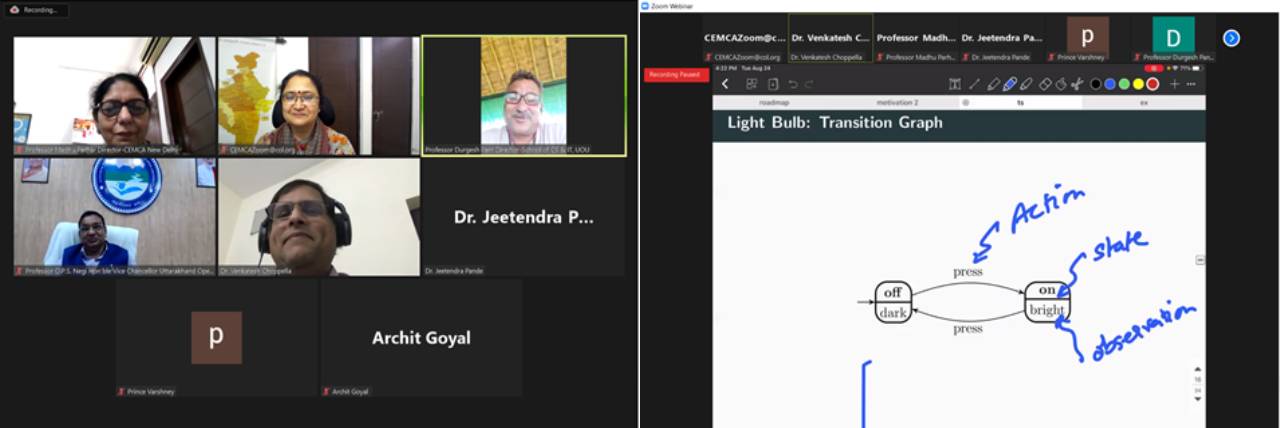Switch to the roadmap tab
The image size is (1280, 428).
pos(774,102)
